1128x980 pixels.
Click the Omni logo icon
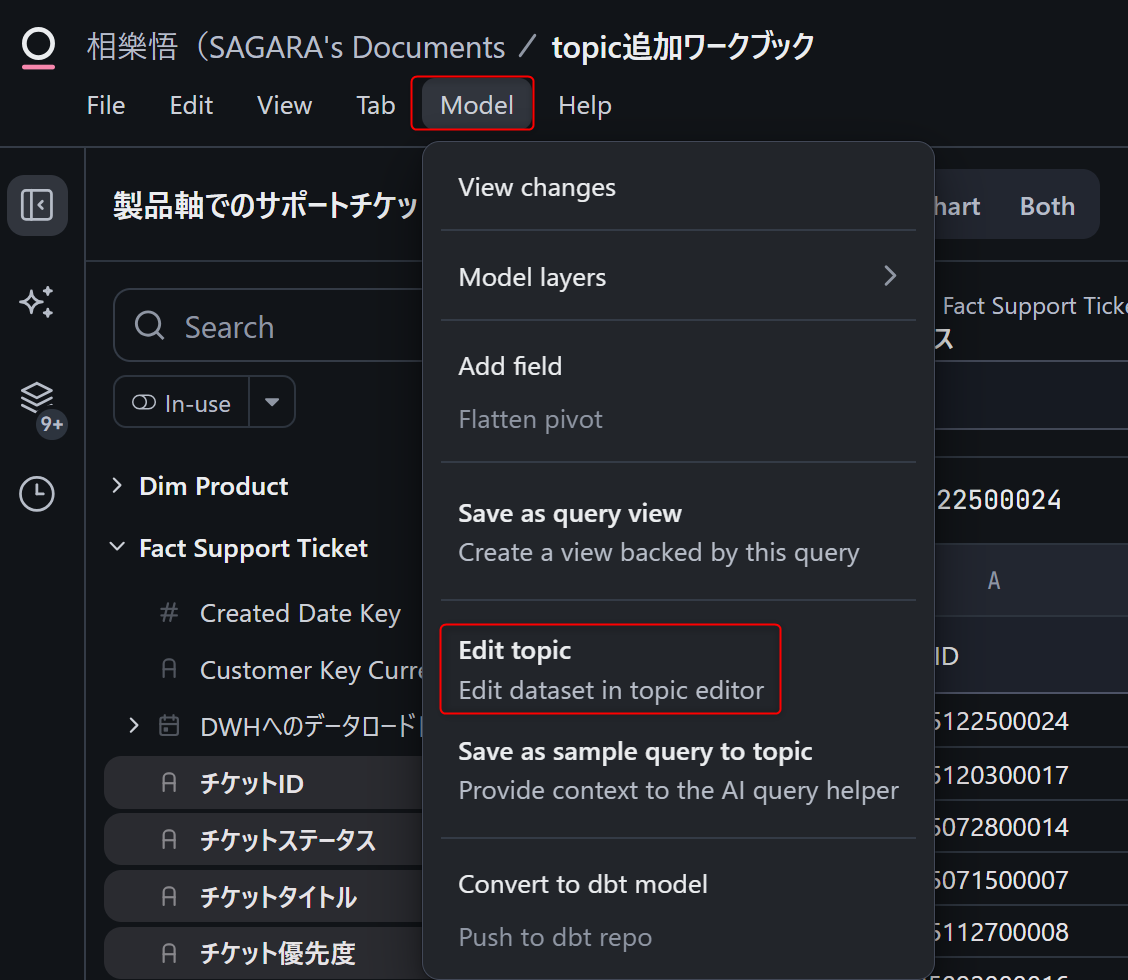pos(38,47)
